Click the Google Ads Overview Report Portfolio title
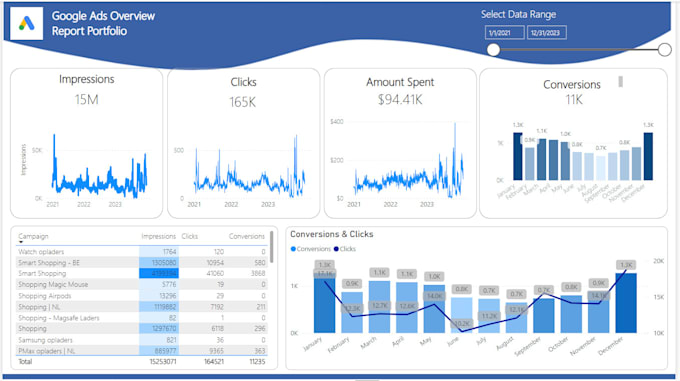Image resolution: width=680 pixels, height=381 pixels. point(103,23)
